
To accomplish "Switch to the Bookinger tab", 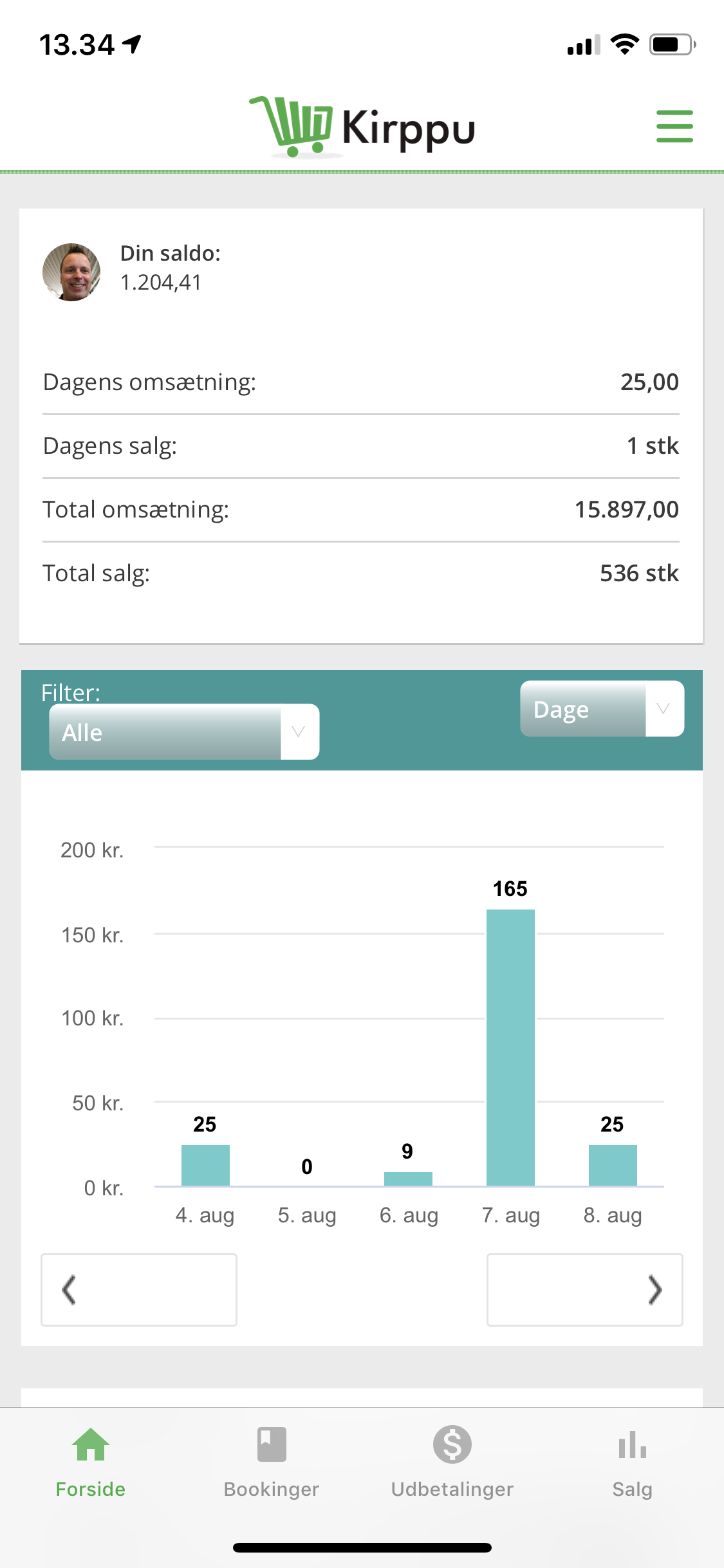I will tap(271, 1489).
